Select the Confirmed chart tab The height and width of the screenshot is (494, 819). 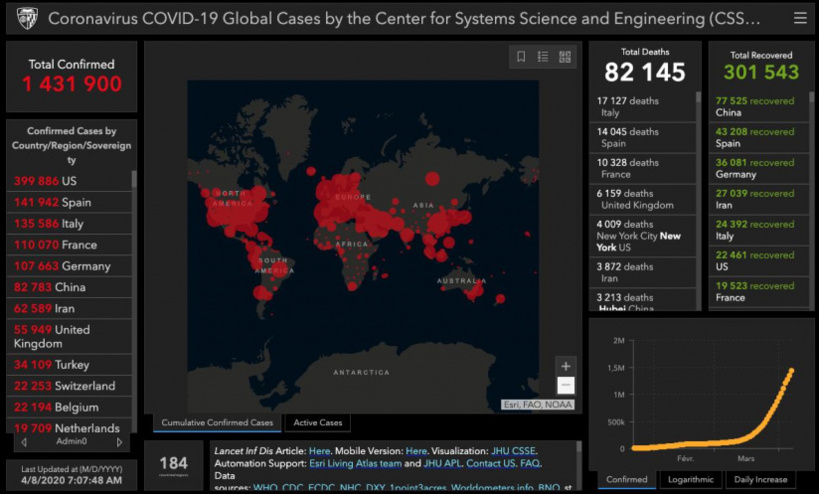pyautogui.click(x=627, y=480)
